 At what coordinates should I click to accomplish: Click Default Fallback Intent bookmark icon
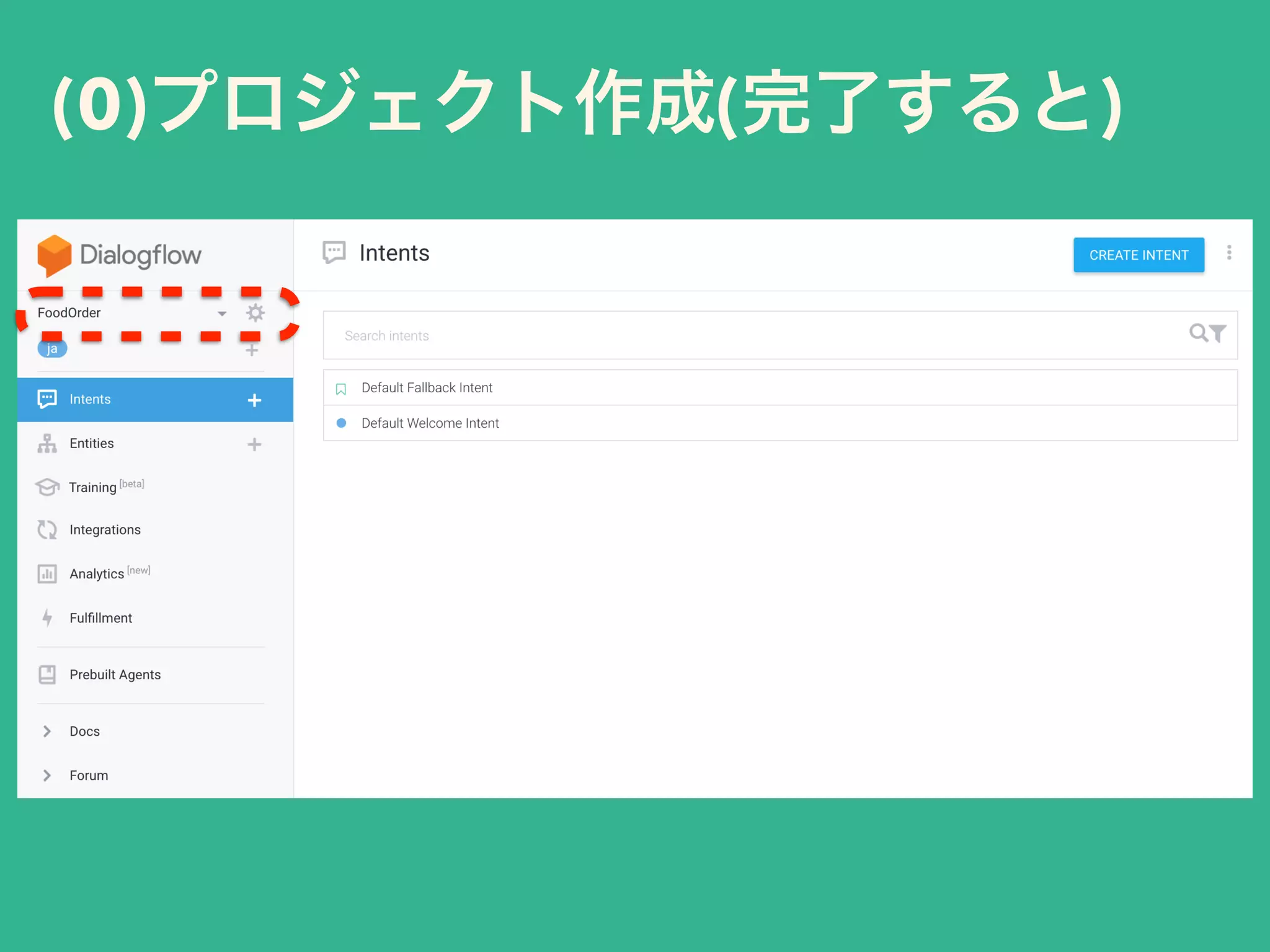click(x=340, y=389)
